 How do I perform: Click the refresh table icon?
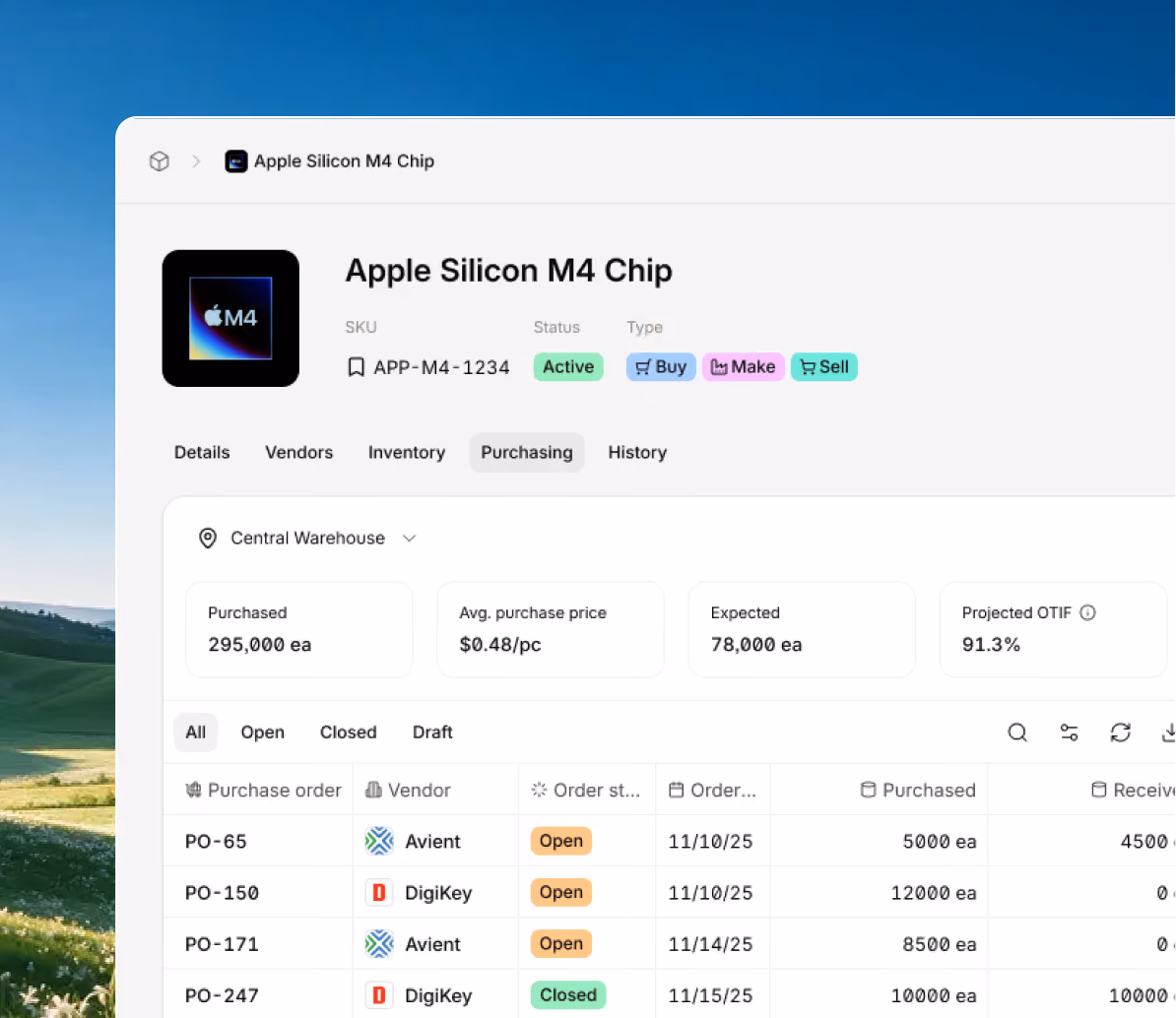(x=1121, y=732)
